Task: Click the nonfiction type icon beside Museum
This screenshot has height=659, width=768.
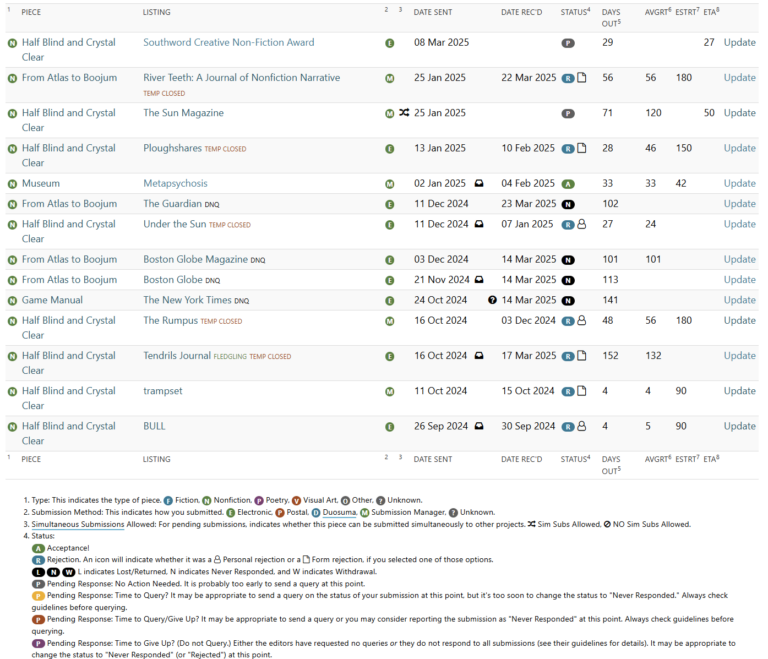Action: pos(12,185)
